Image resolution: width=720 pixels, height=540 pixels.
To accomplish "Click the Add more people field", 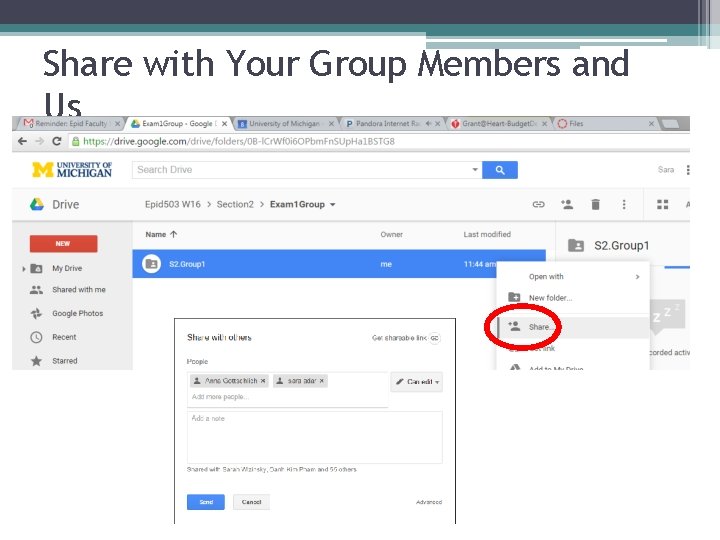I will 287,397.
